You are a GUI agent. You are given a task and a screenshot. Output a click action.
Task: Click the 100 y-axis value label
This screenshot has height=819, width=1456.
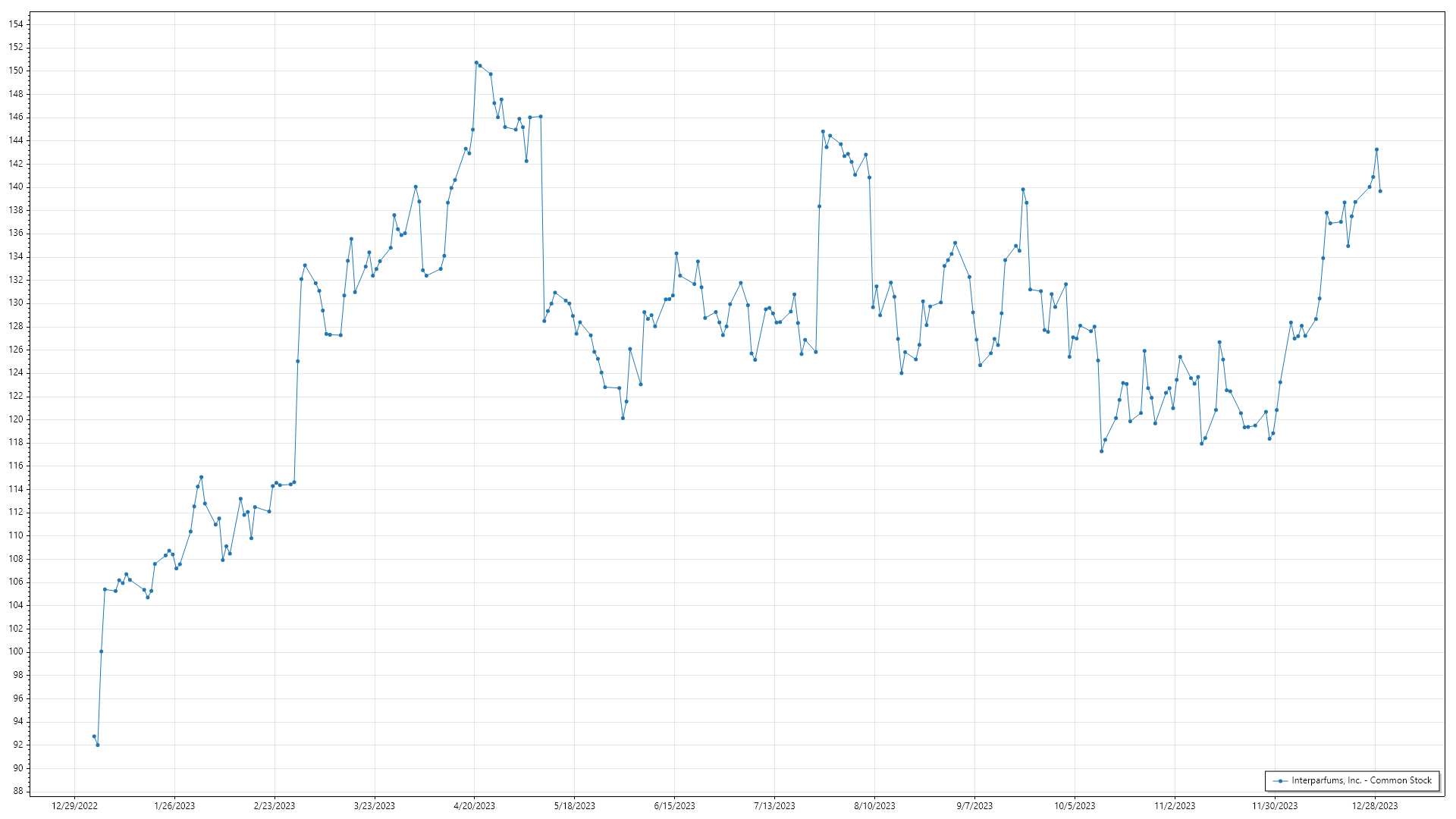(16, 651)
